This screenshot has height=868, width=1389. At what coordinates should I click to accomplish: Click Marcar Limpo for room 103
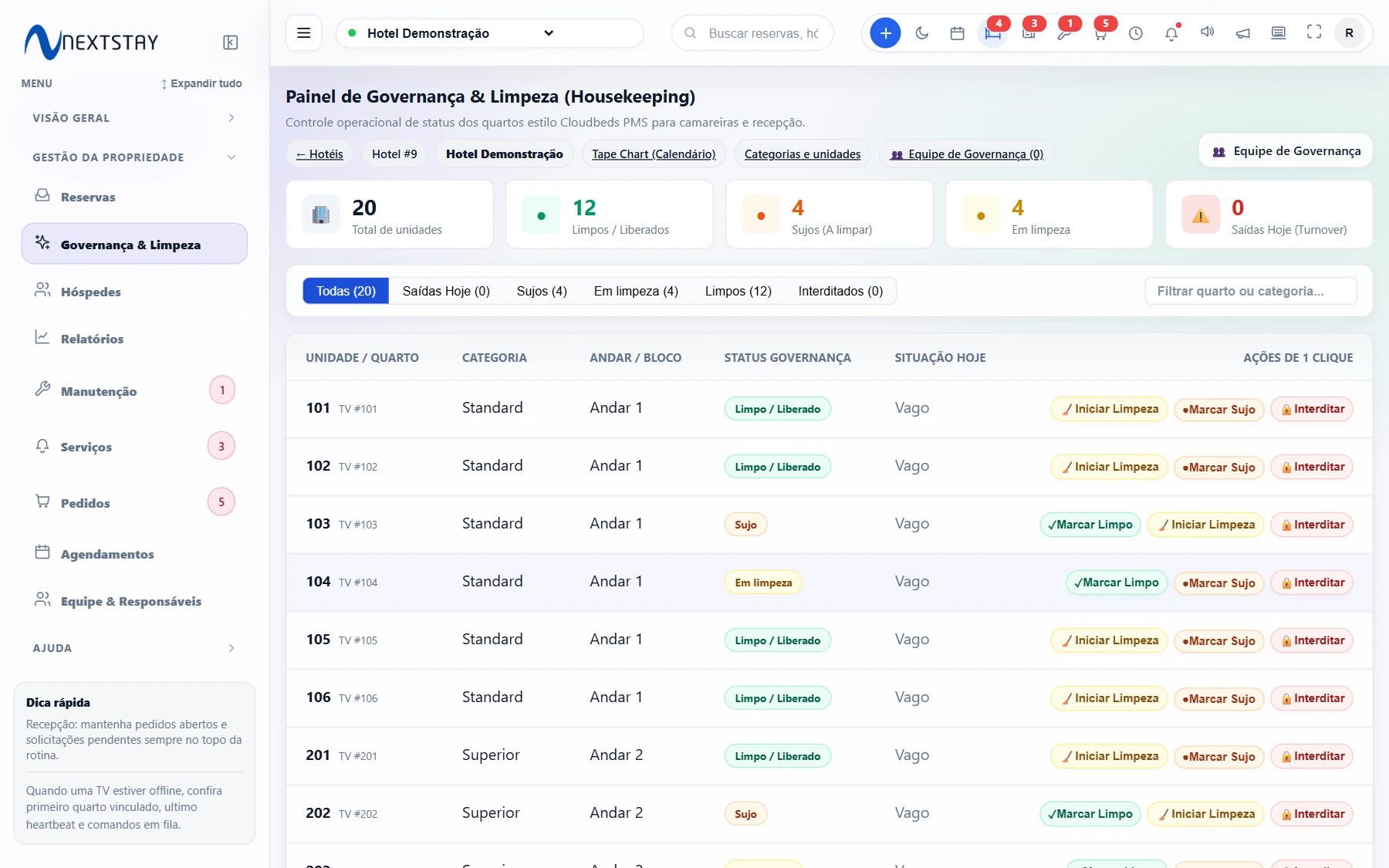pyautogui.click(x=1090, y=525)
